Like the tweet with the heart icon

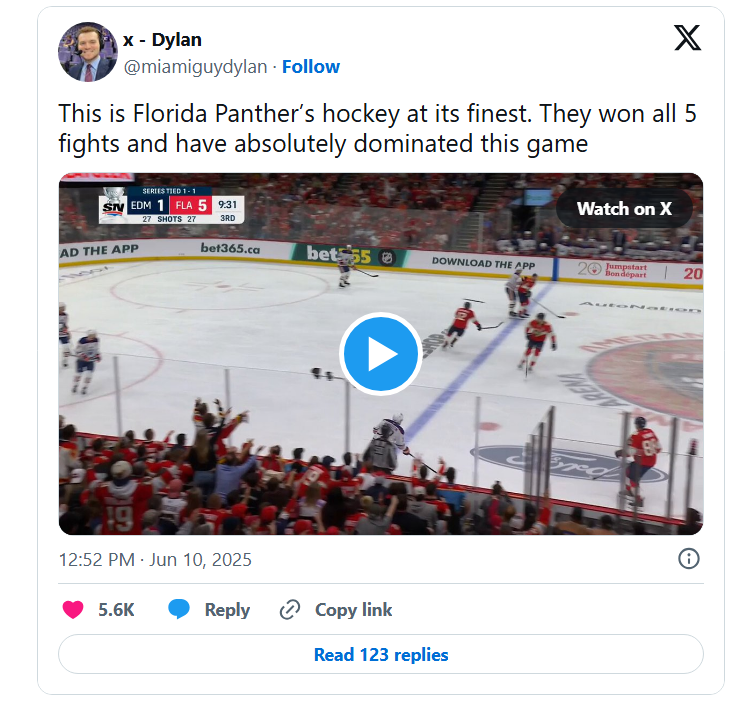point(73,609)
